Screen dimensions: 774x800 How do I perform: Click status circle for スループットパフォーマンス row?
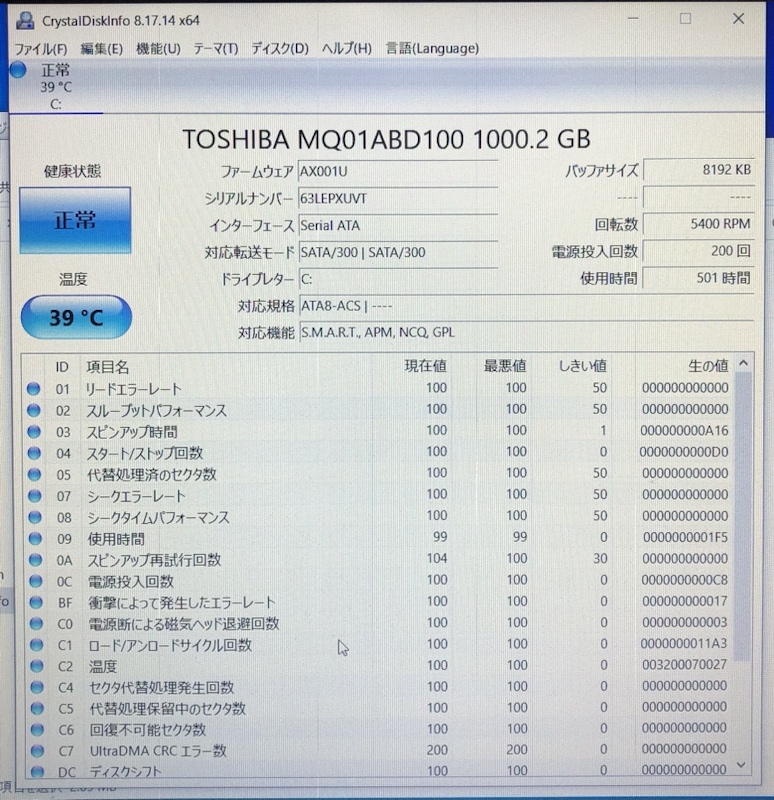[34, 410]
